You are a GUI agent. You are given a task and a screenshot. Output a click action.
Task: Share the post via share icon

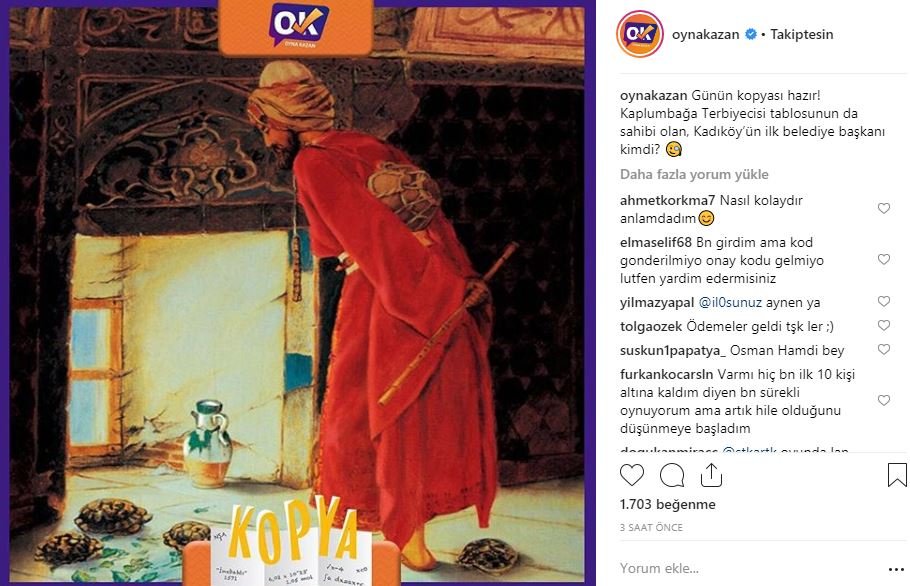711,475
